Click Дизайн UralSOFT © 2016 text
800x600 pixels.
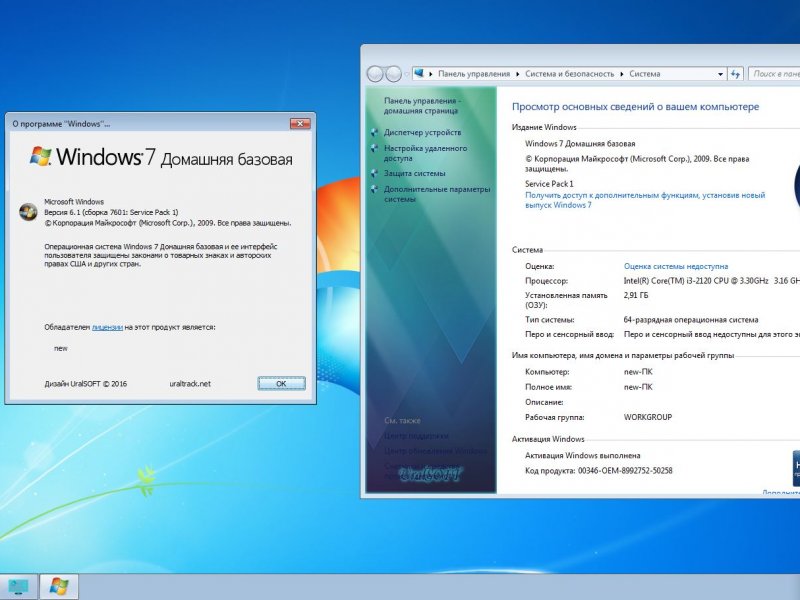click(86, 384)
